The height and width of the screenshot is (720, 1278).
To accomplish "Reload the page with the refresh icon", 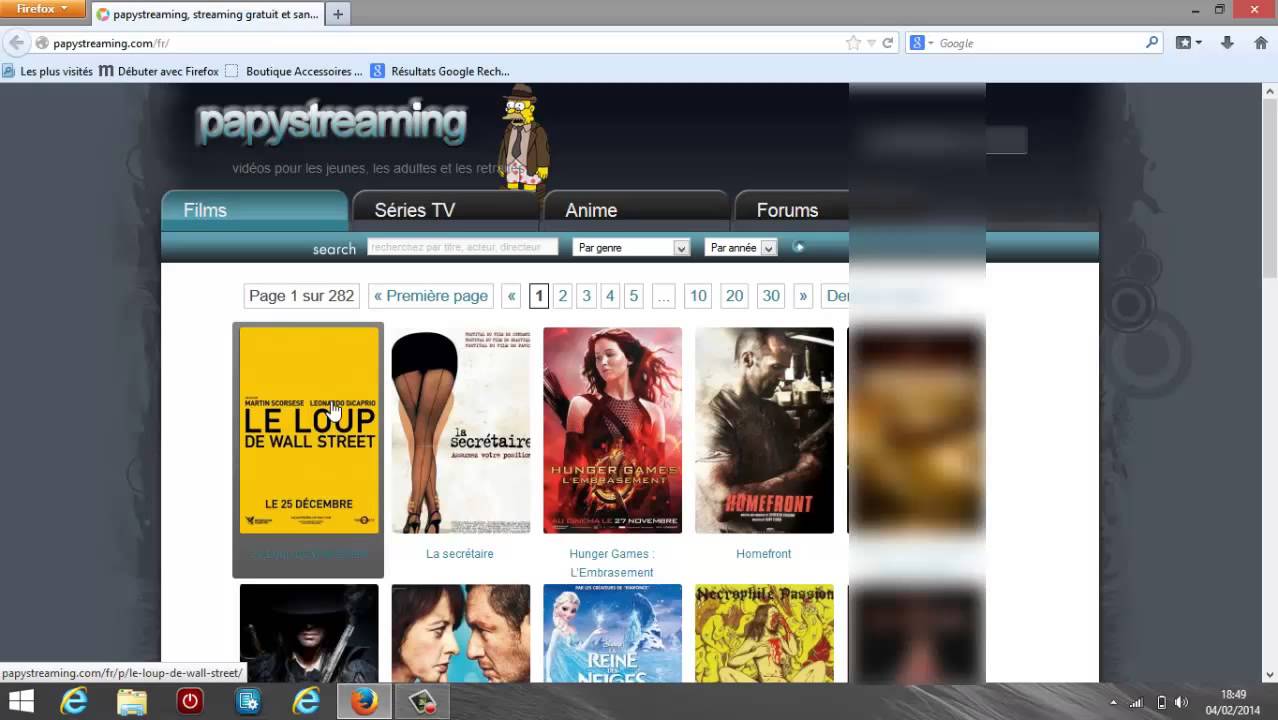I will click(887, 43).
